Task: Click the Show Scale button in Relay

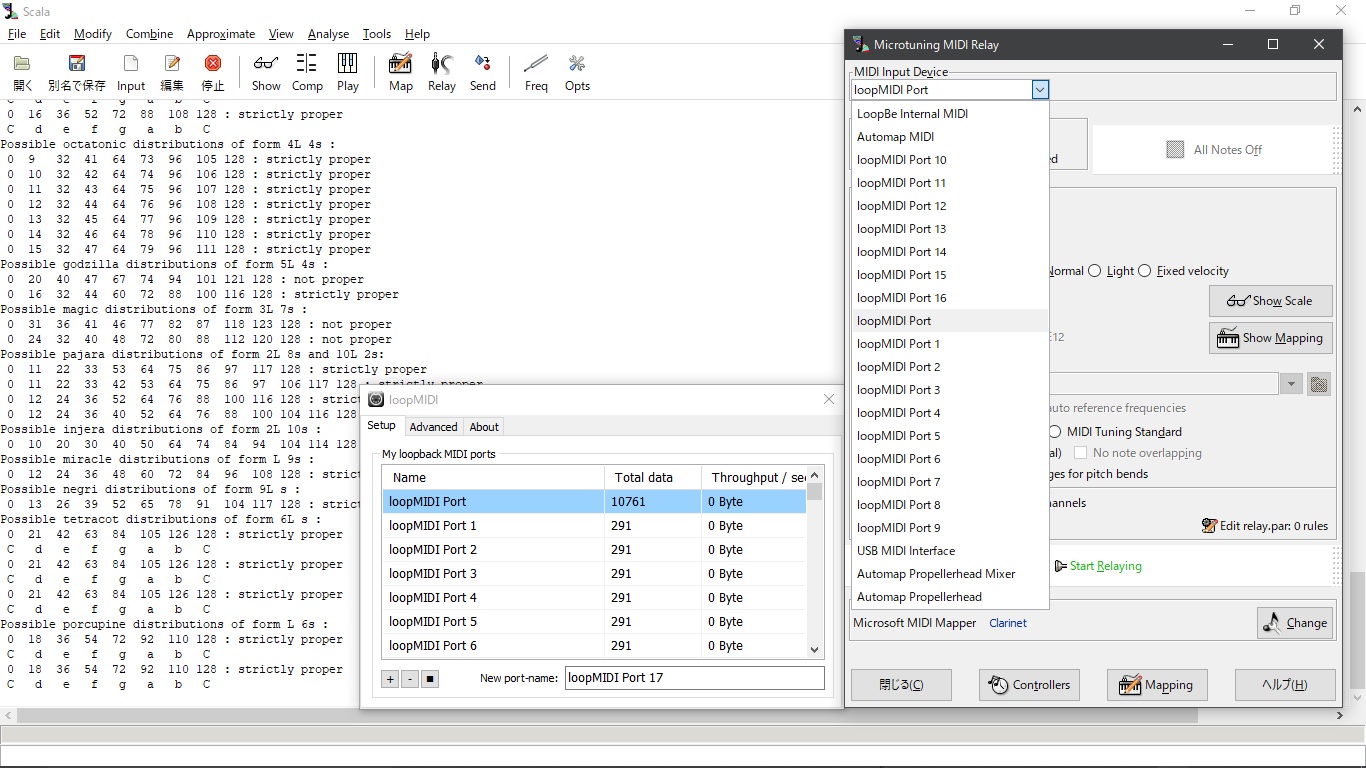Action: coord(1271,301)
